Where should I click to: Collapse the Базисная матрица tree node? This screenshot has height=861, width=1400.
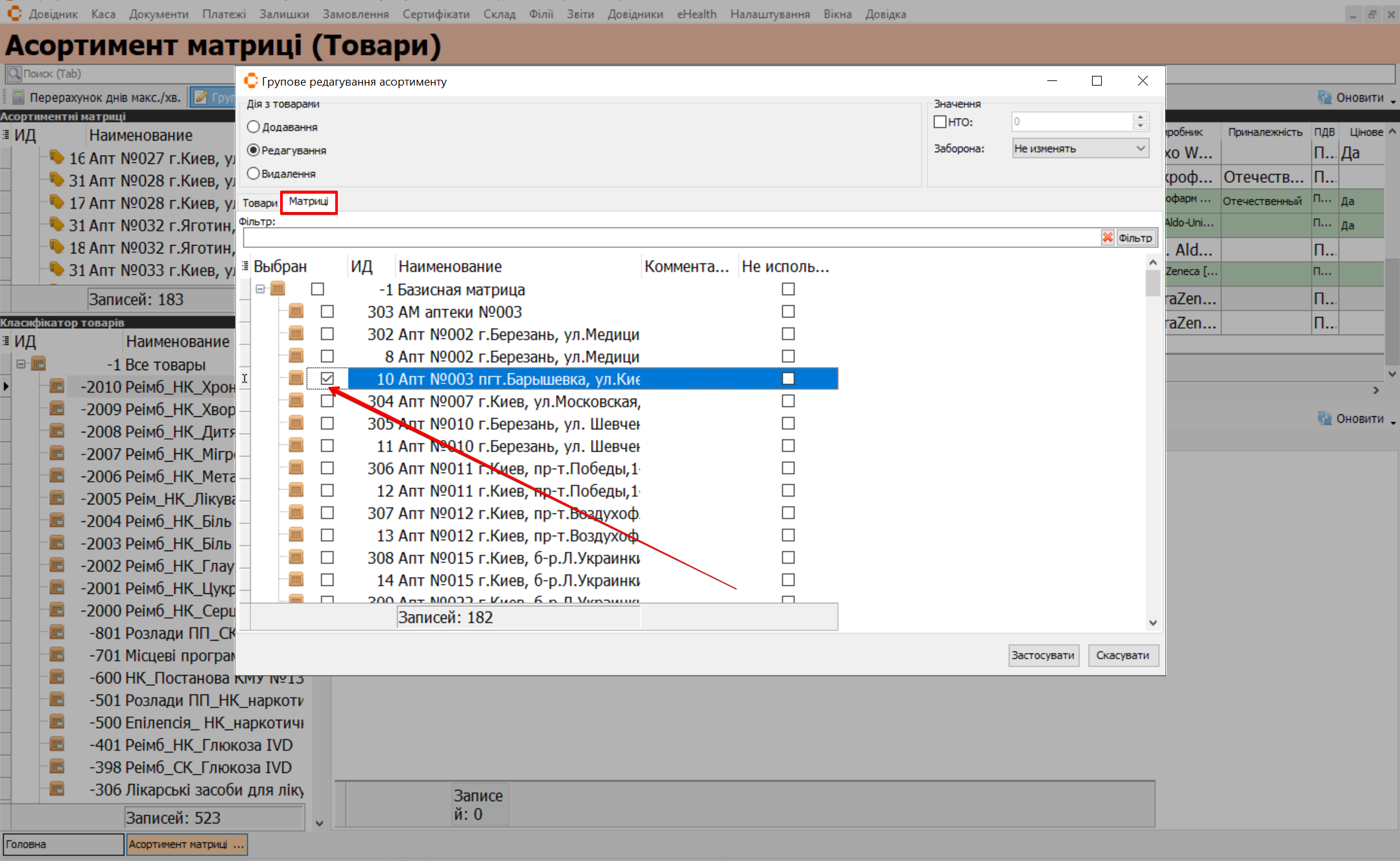click(x=260, y=289)
